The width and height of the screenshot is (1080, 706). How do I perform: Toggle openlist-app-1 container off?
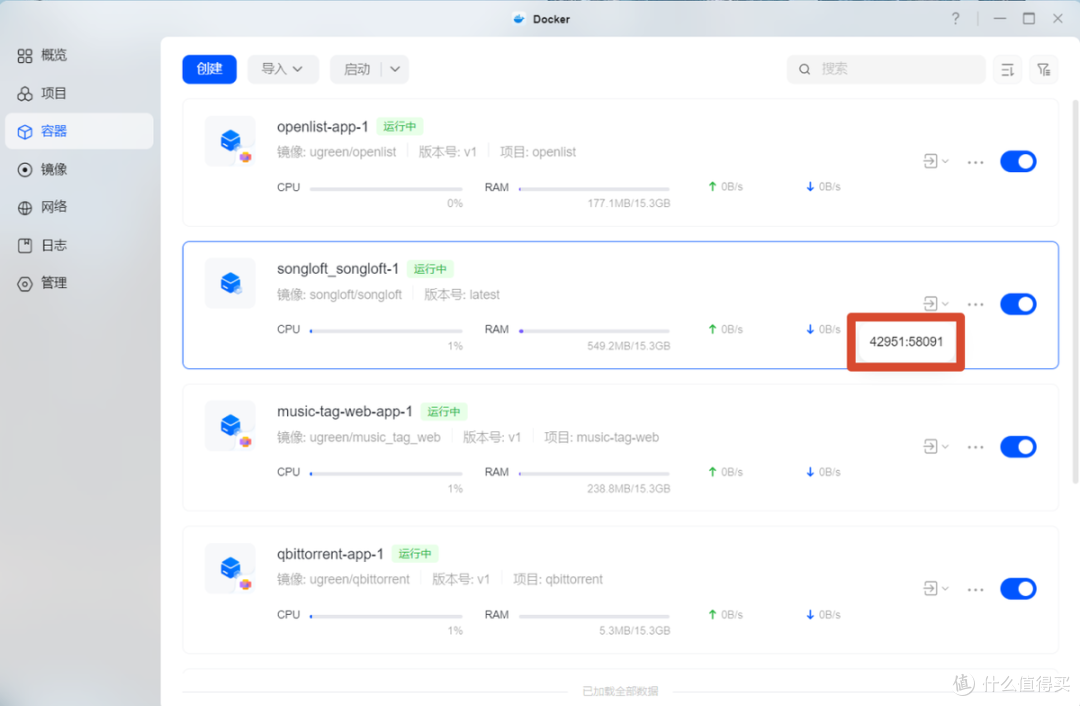point(1018,161)
